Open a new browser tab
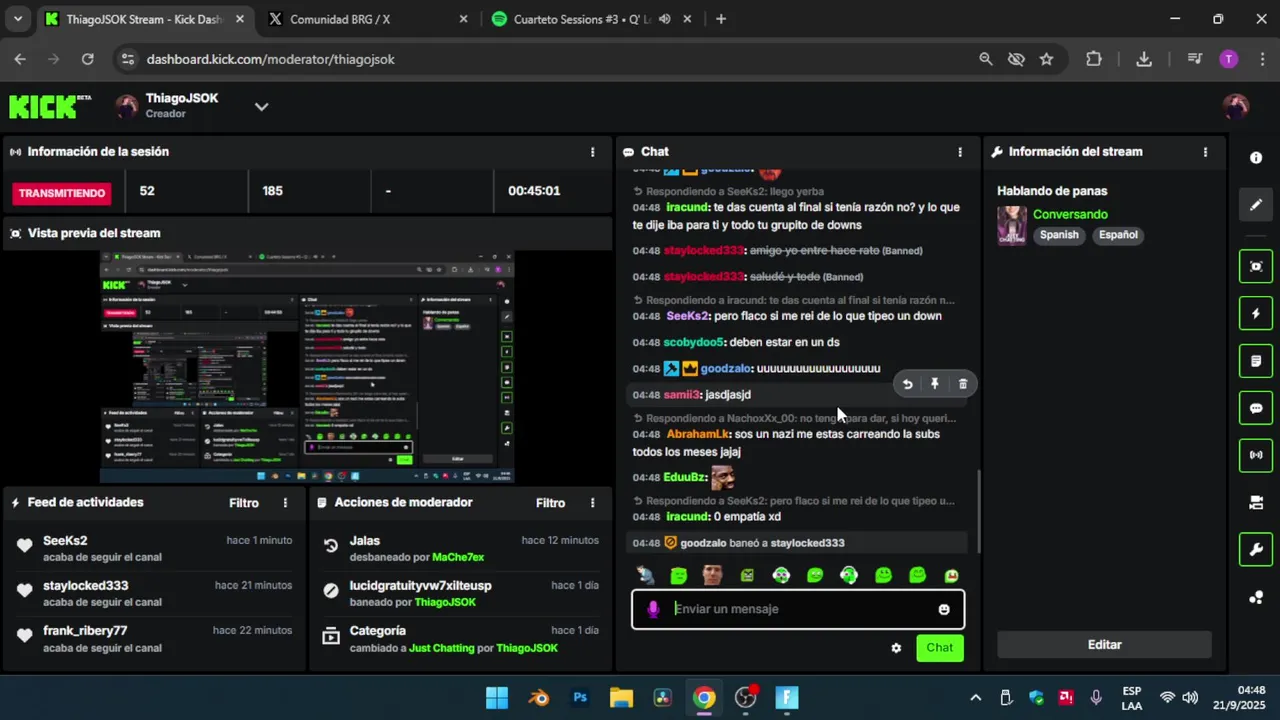The width and height of the screenshot is (1280, 720). pos(721,19)
